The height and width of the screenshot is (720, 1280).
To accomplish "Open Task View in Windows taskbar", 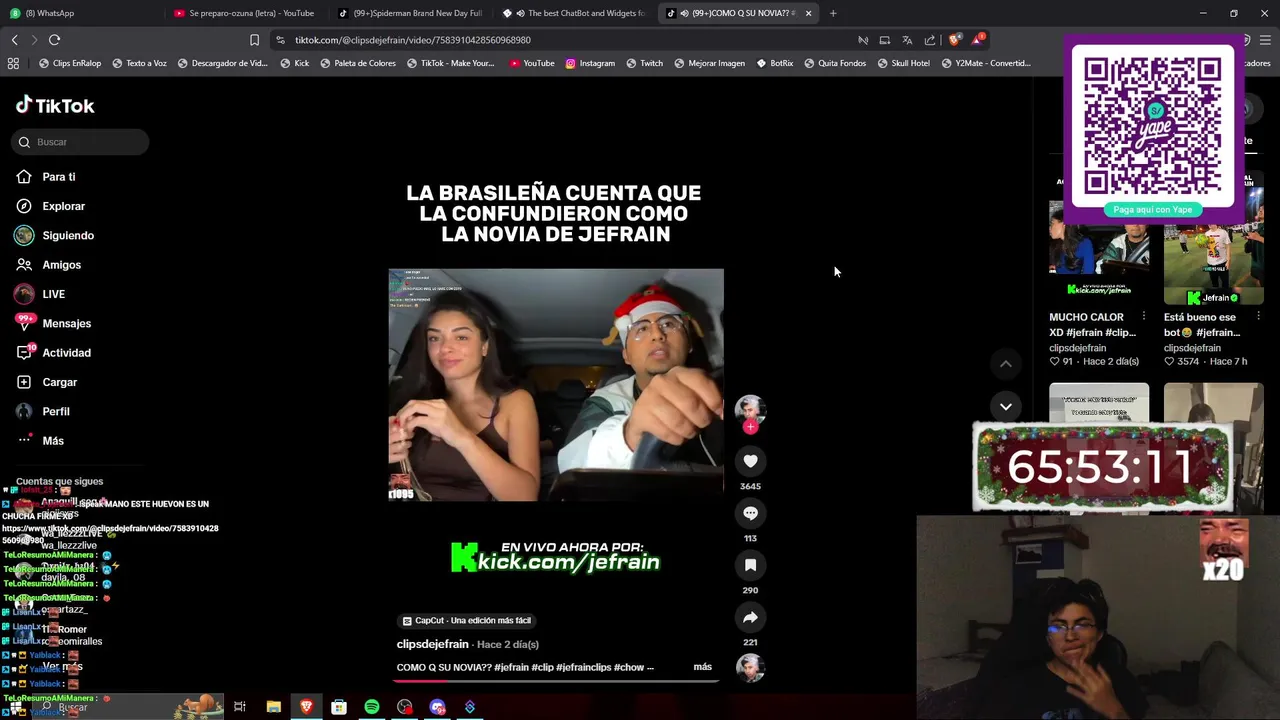I will [240, 707].
